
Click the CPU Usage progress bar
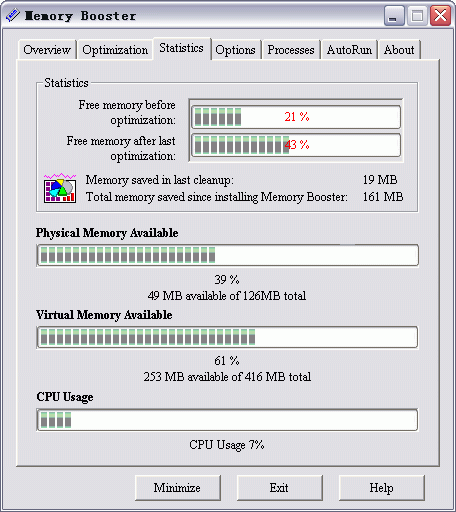(227, 420)
